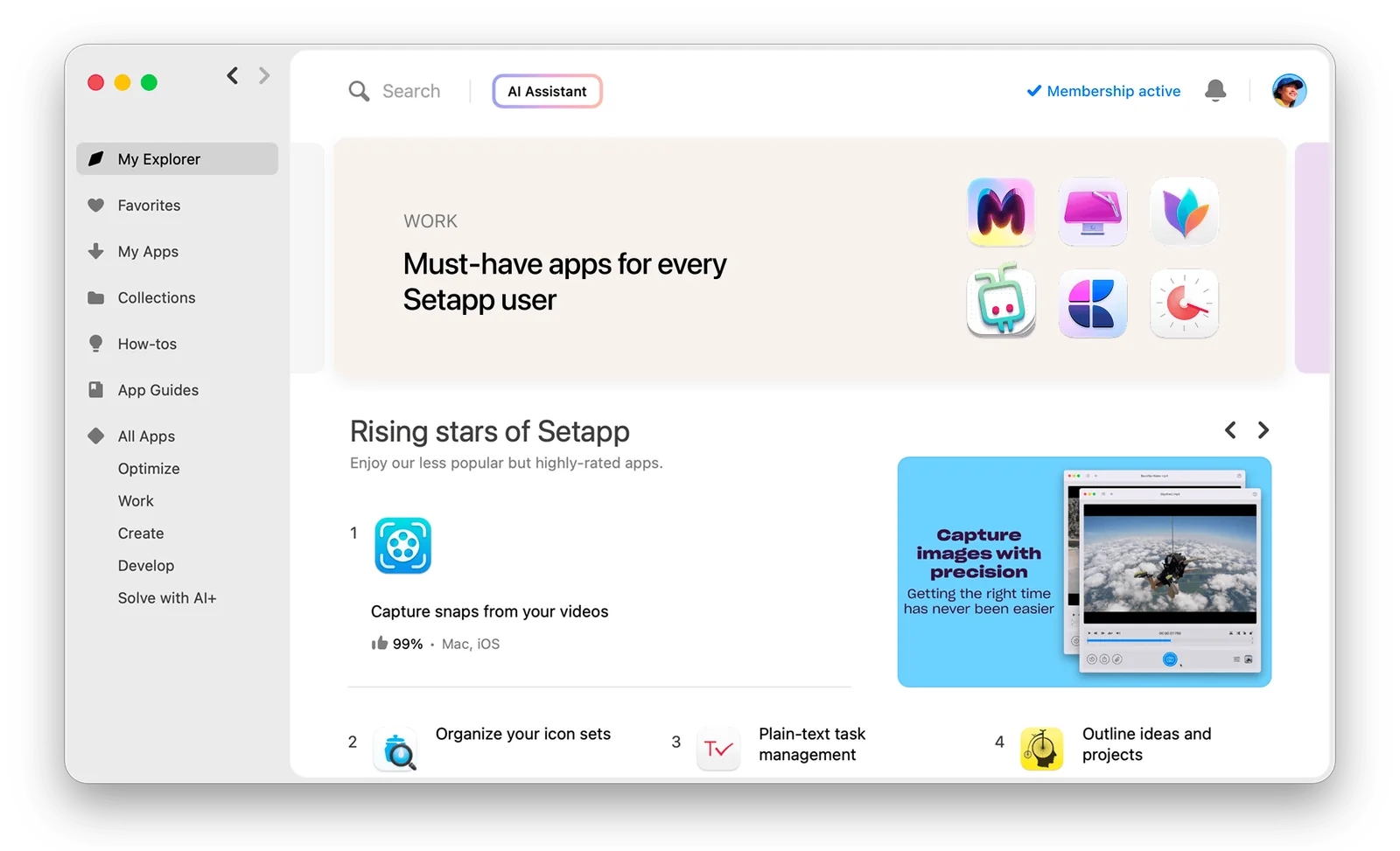The height and width of the screenshot is (851, 1400).
Task: Click Capture snaps from your videos
Action: coord(490,611)
